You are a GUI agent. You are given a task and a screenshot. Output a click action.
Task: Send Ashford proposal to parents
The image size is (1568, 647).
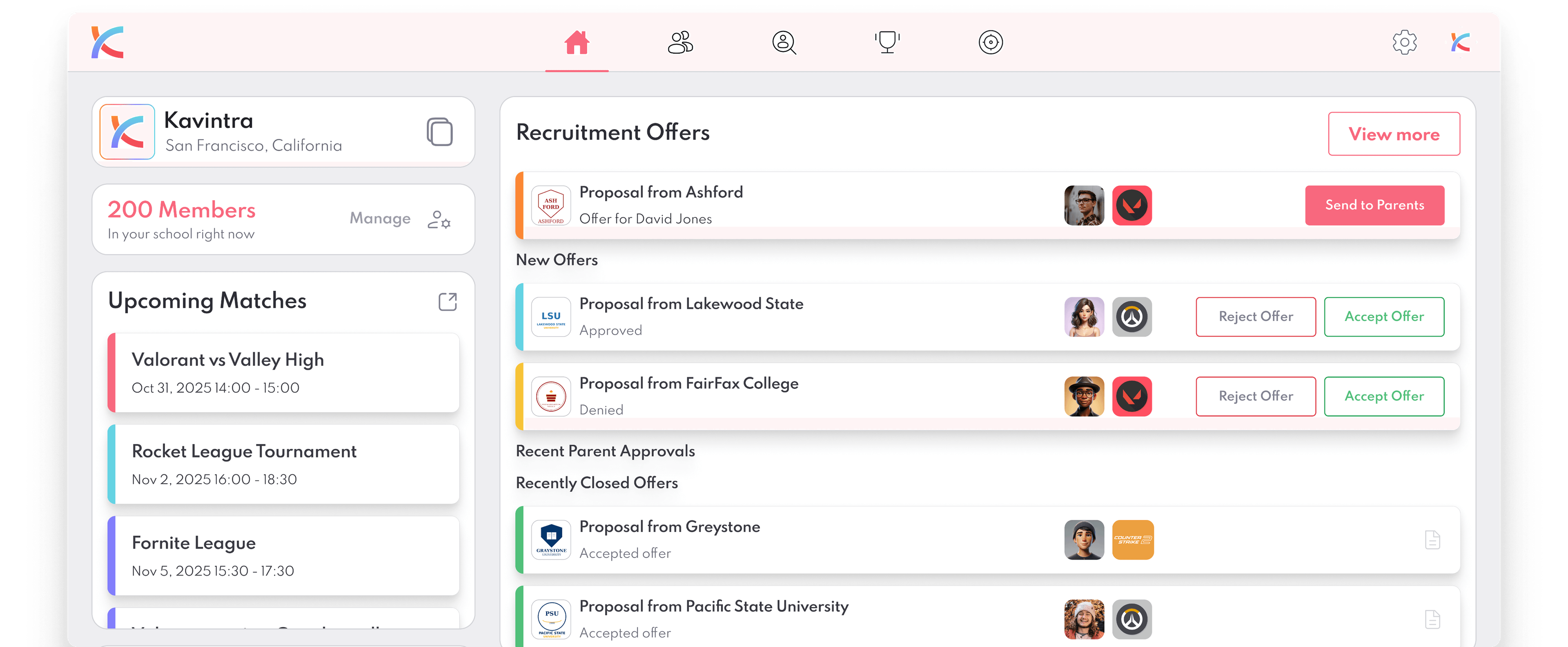pyautogui.click(x=1374, y=206)
